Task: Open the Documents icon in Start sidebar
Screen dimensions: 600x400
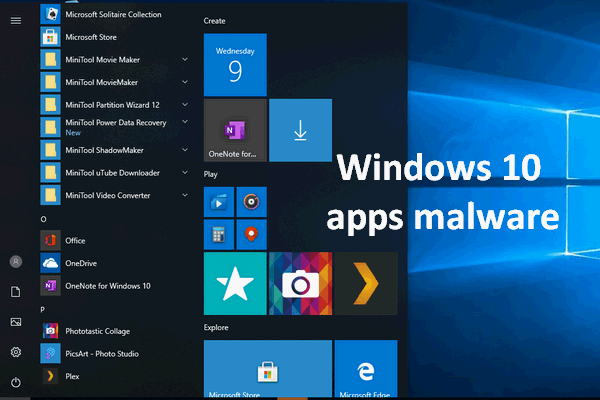Action: 16,292
